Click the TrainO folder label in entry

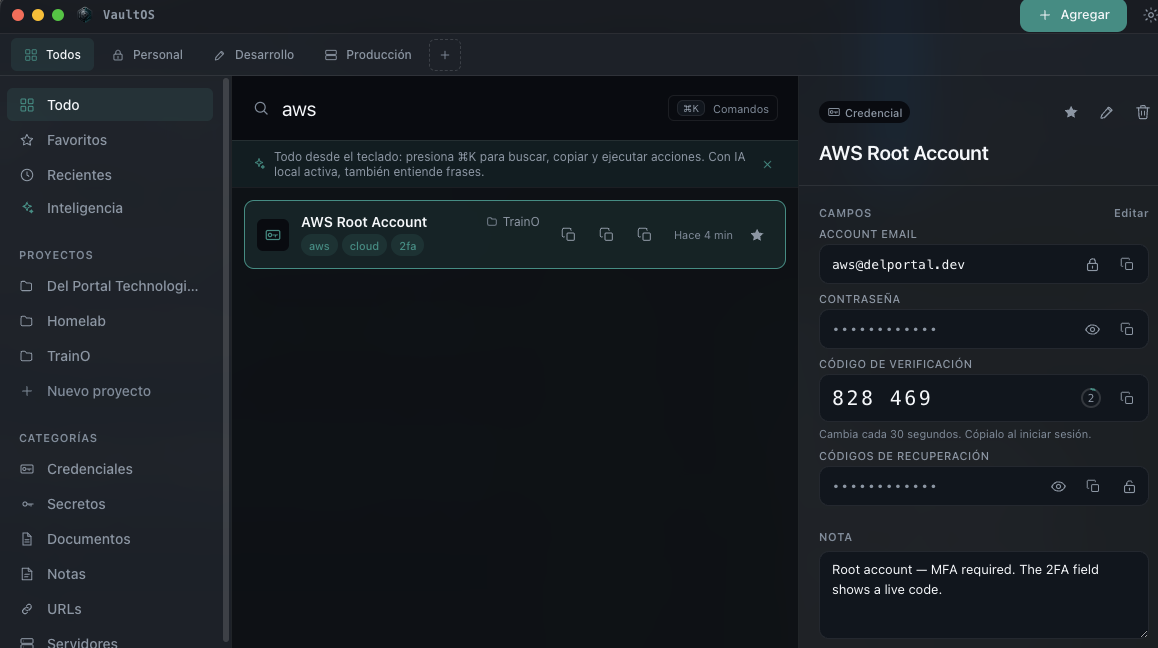[513, 222]
